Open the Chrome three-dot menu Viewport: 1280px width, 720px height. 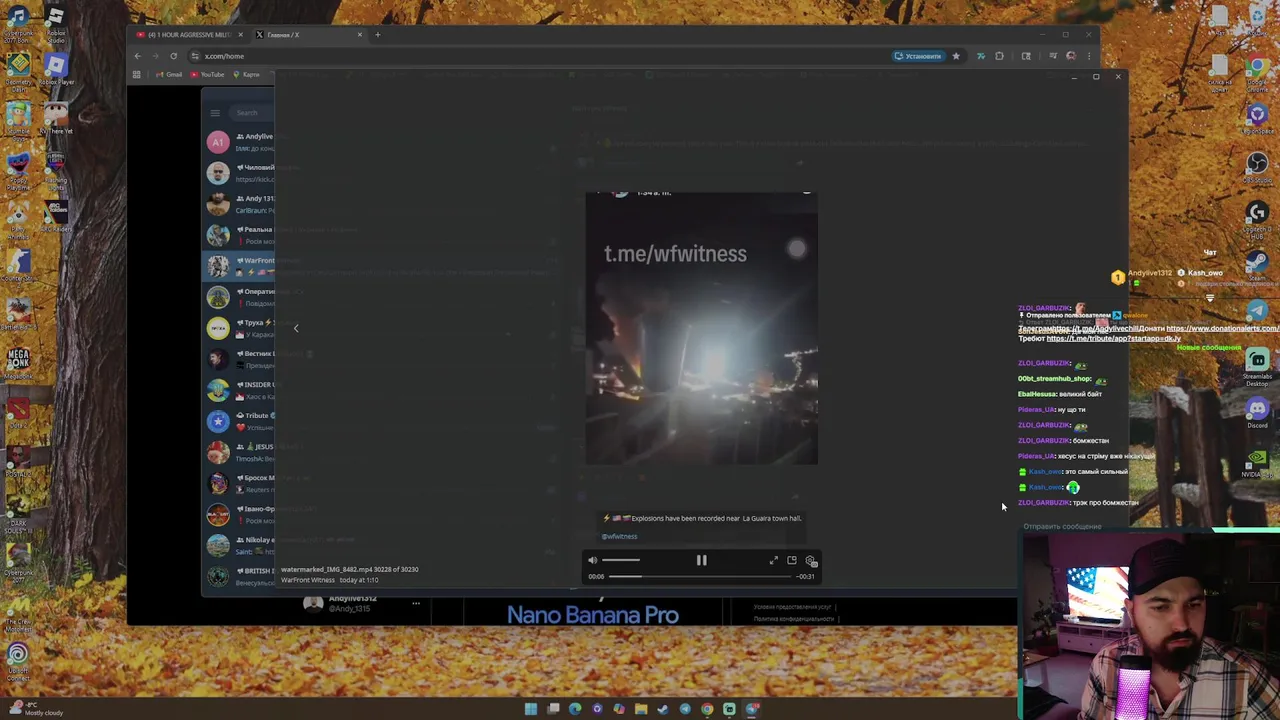coord(1089,56)
